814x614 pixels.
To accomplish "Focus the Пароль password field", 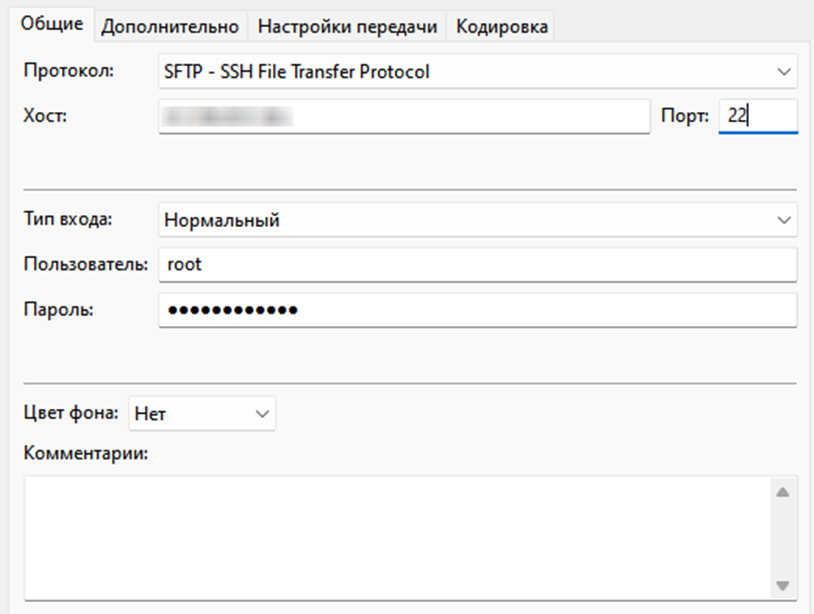I will tap(477, 310).
